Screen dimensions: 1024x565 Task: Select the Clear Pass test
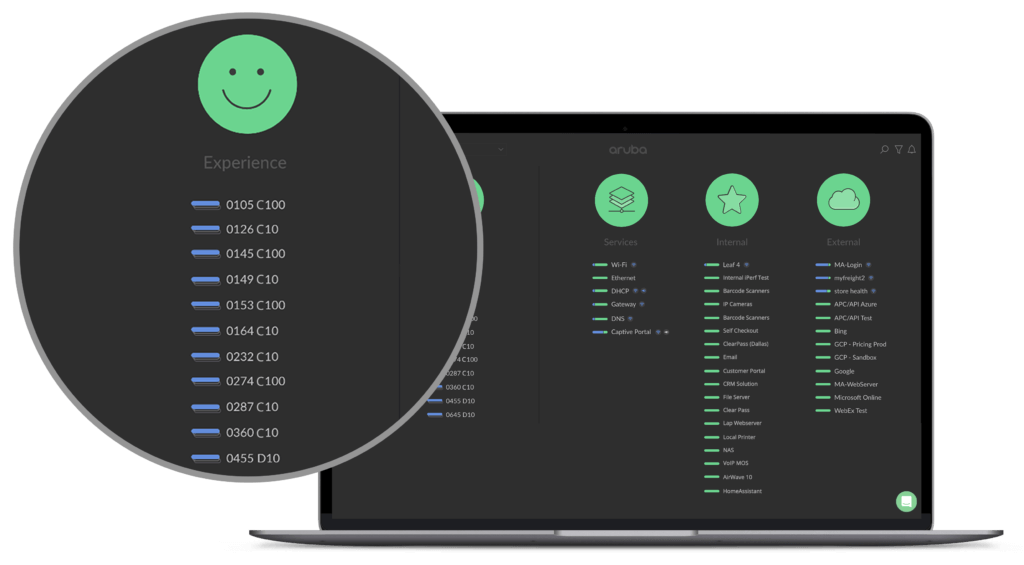point(727,410)
